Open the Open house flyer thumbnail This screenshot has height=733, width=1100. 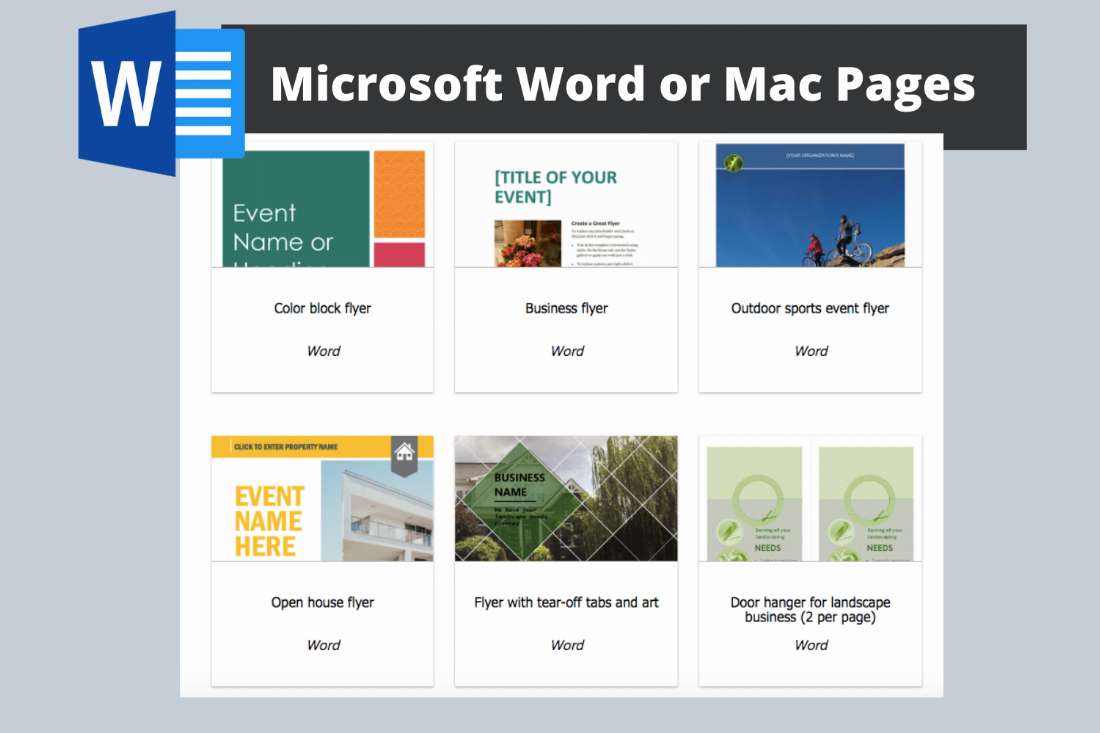[x=322, y=498]
